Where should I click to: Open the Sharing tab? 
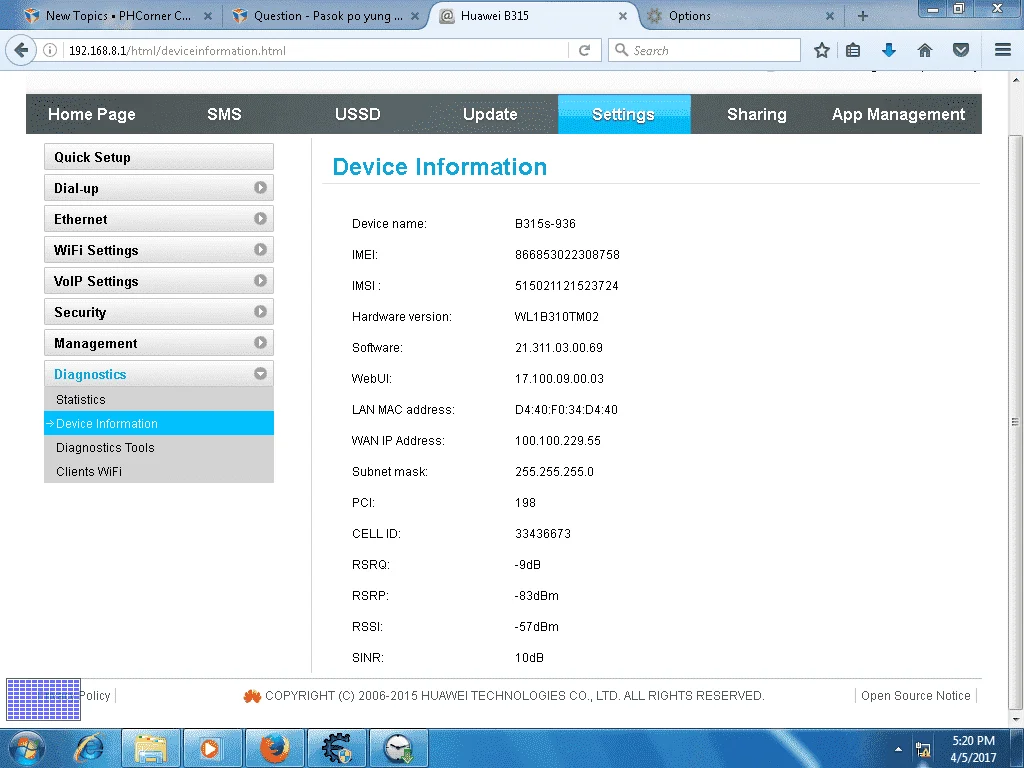pyautogui.click(x=756, y=114)
